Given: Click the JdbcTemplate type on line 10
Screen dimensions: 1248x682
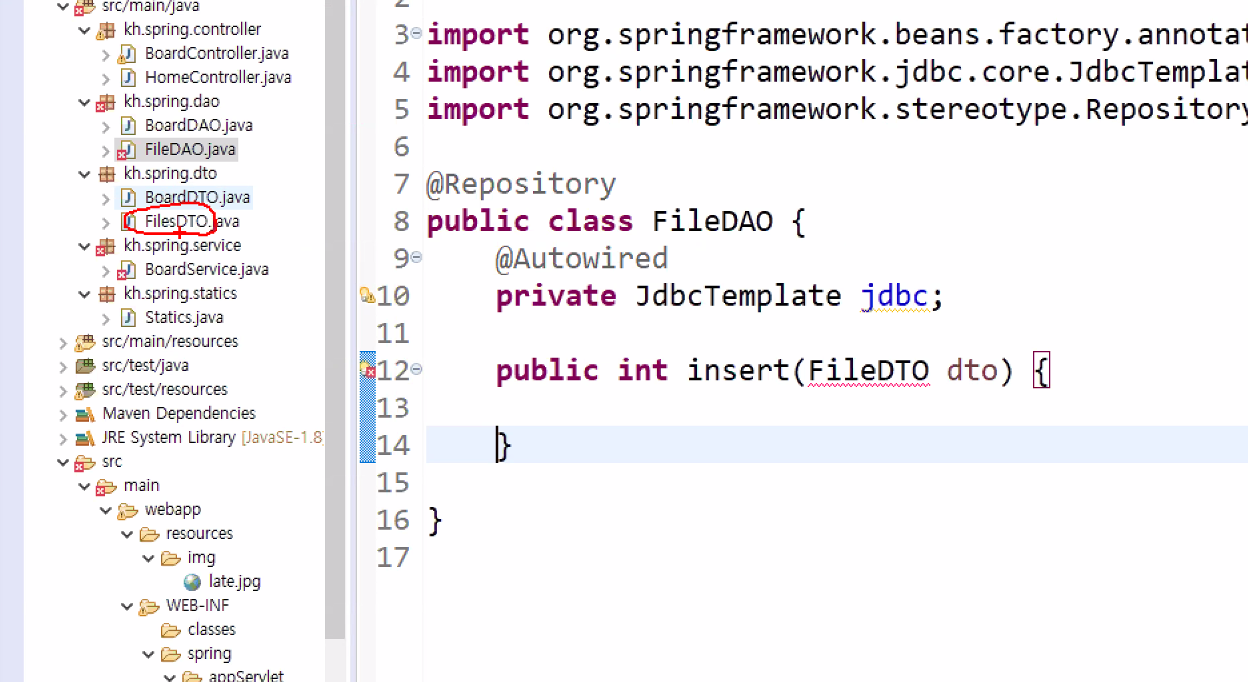Looking at the screenshot, I should (x=738, y=296).
